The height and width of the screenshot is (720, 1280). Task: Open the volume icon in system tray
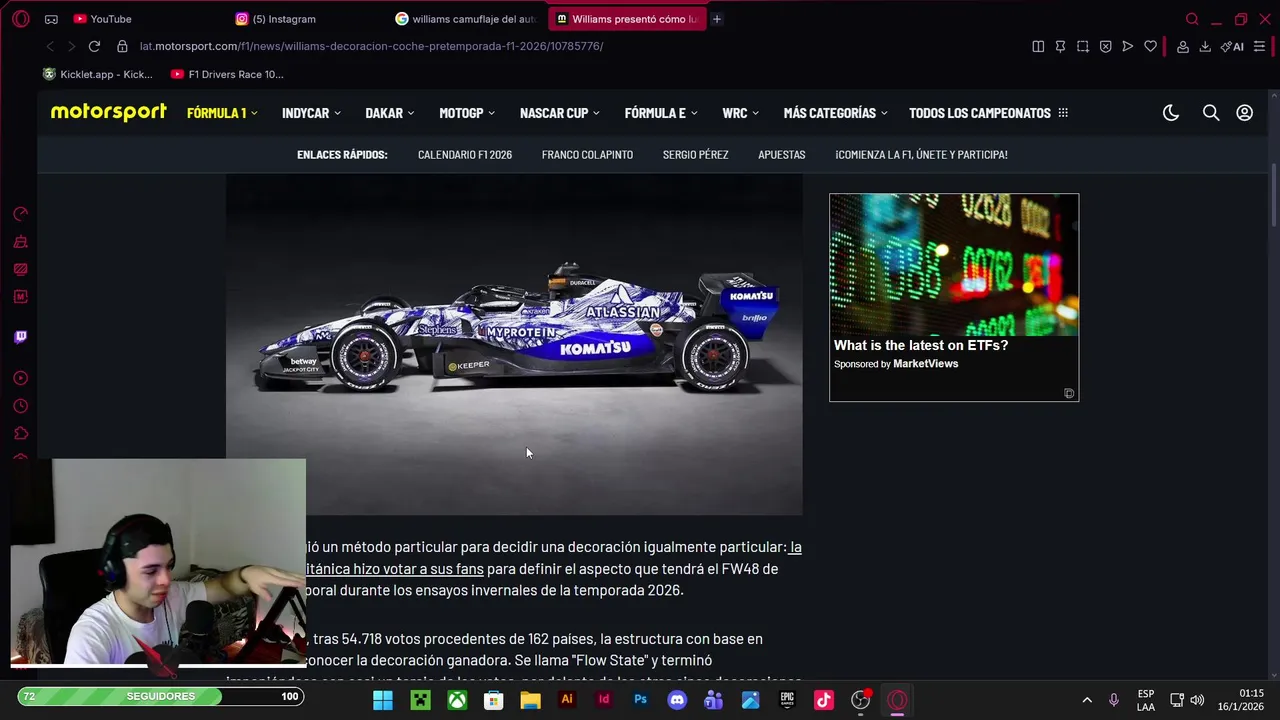click(1197, 700)
